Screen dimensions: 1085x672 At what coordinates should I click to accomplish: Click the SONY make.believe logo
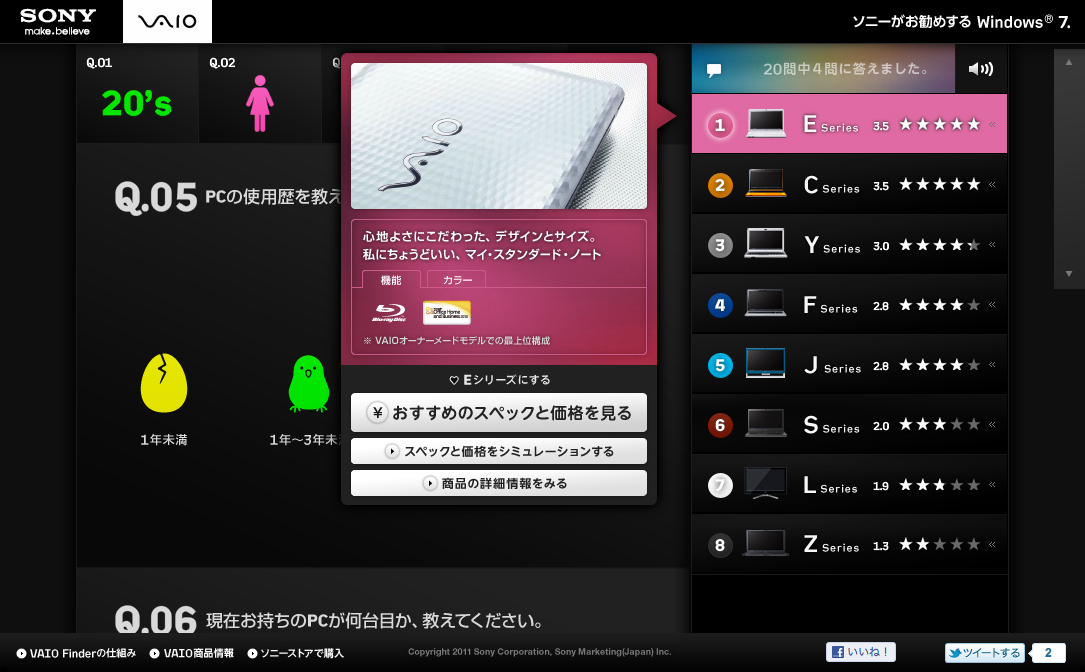pos(58,22)
